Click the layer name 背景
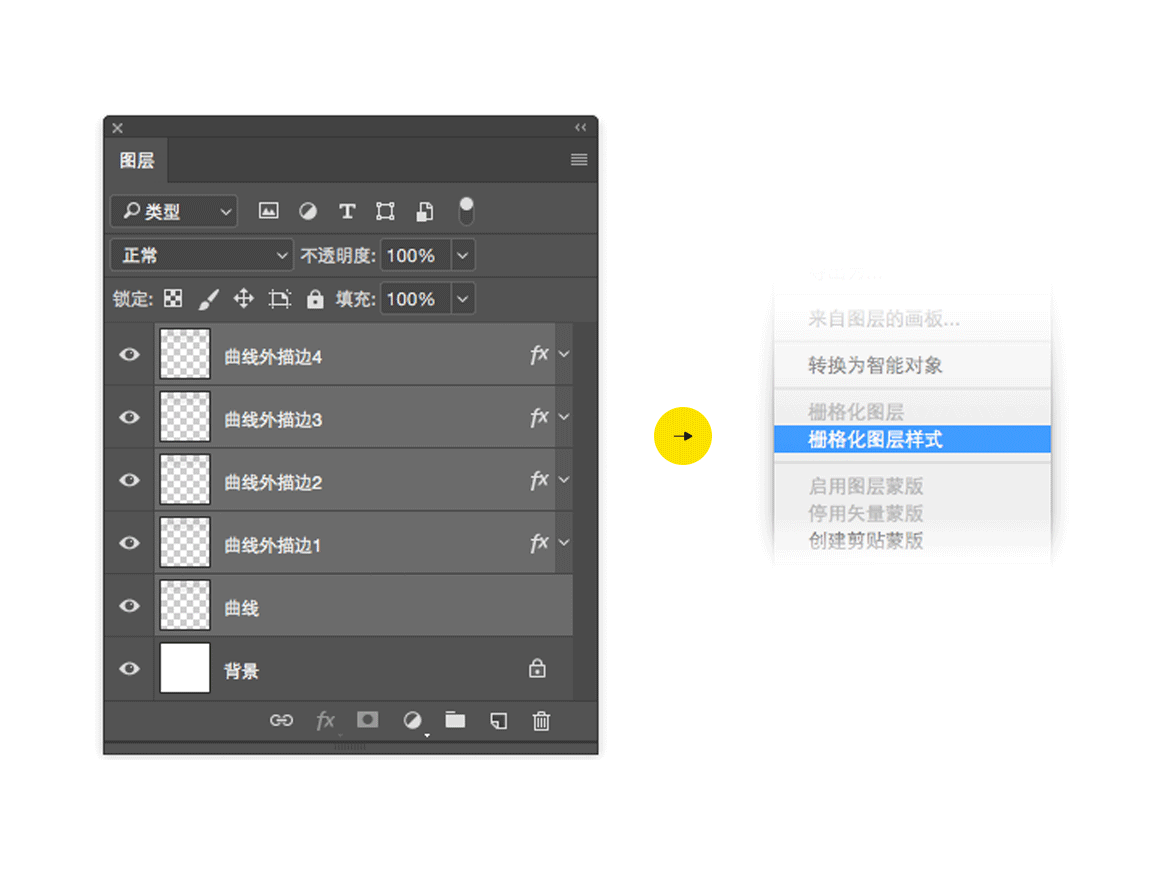Screen dimensions: 1152x872 click(242, 671)
